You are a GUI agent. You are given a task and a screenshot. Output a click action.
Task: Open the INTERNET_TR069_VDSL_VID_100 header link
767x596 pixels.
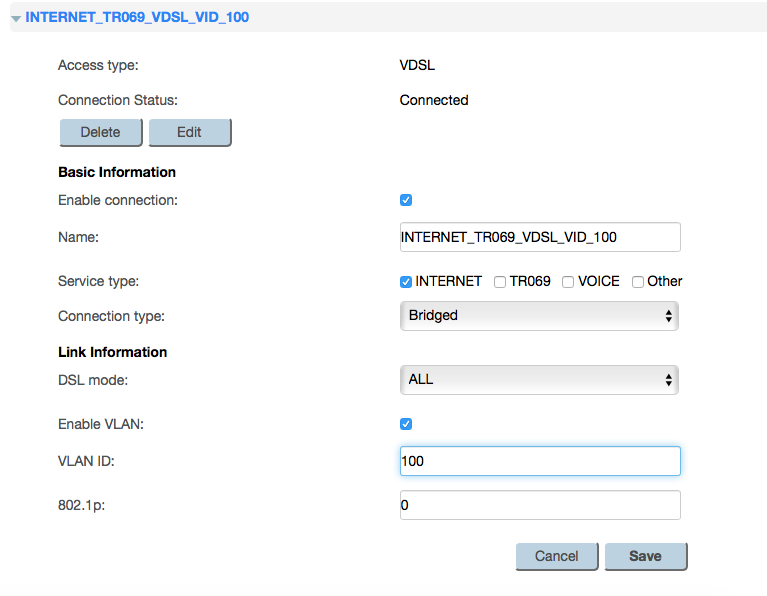pyautogui.click(x=137, y=17)
